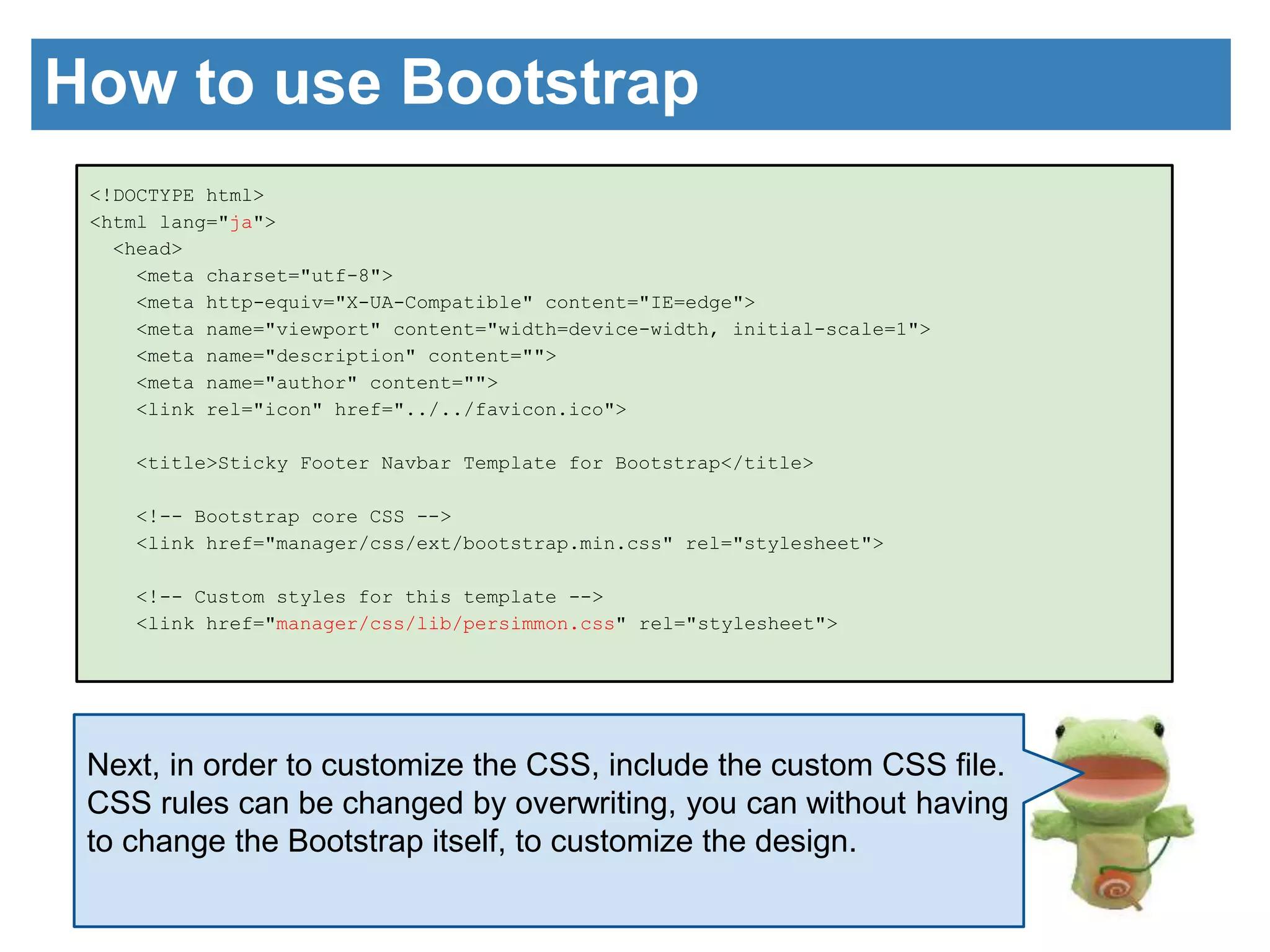1270x952 pixels.
Task: Click 'to change the Bootstrap itself' line
Action: point(471,842)
